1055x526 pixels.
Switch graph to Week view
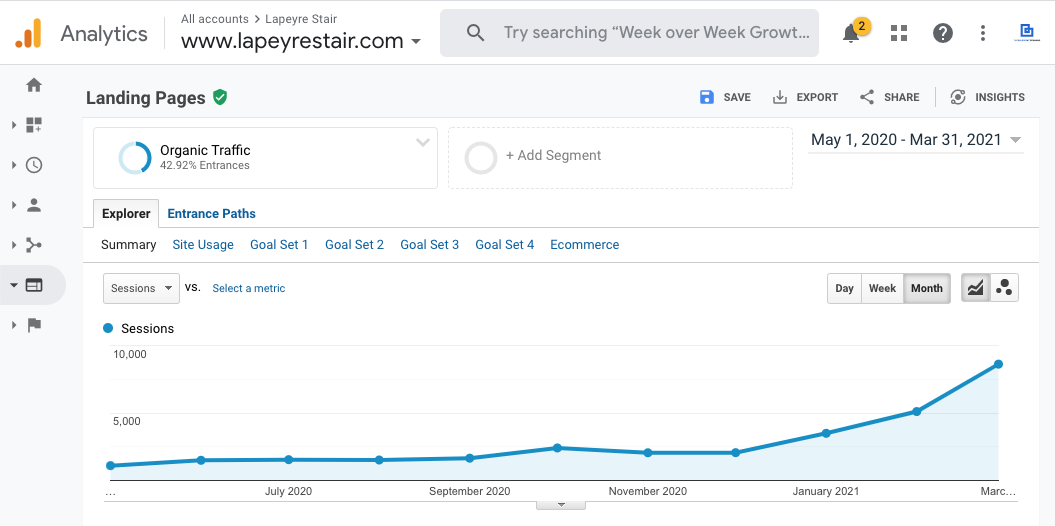click(882, 288)
